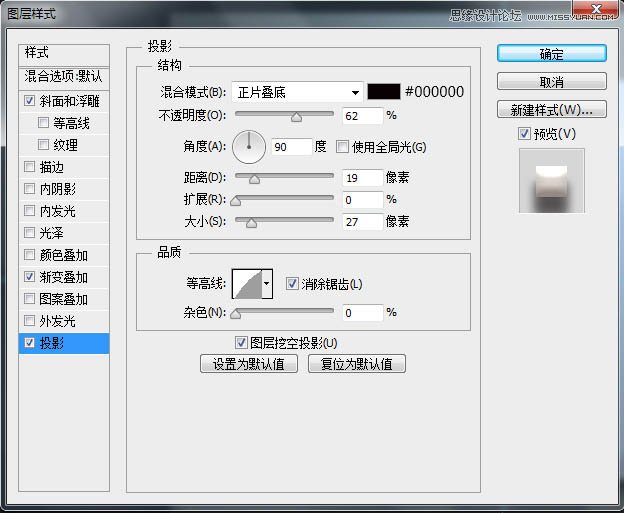The height and width of the screenshot is (513, 624).
Task: Click 复位为默认值 button
Action: 357,364
